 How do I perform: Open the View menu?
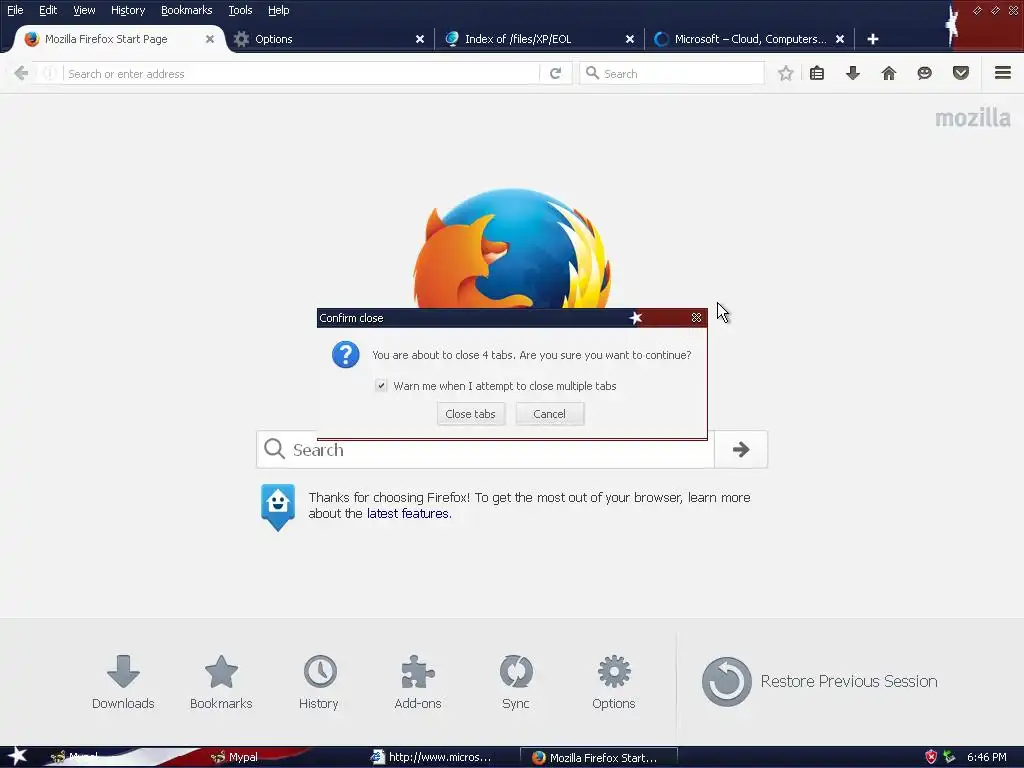pos(84,10)
